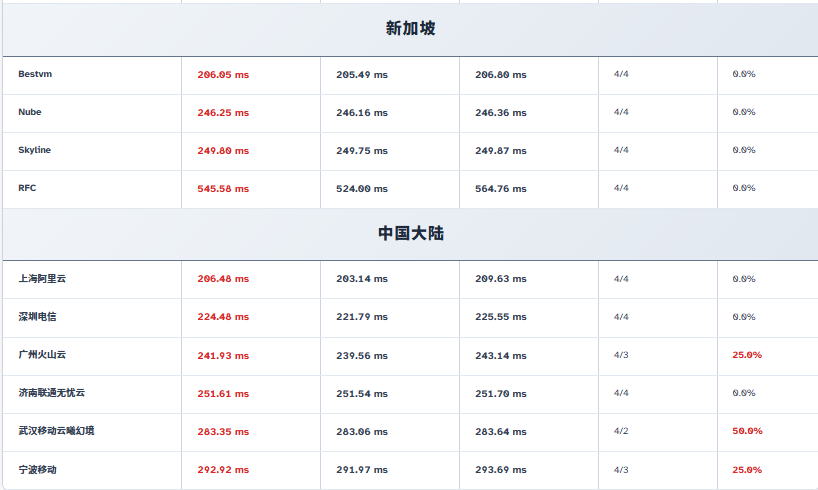
Task: Click the 564.76 ms max latency value
Action: 501,188
